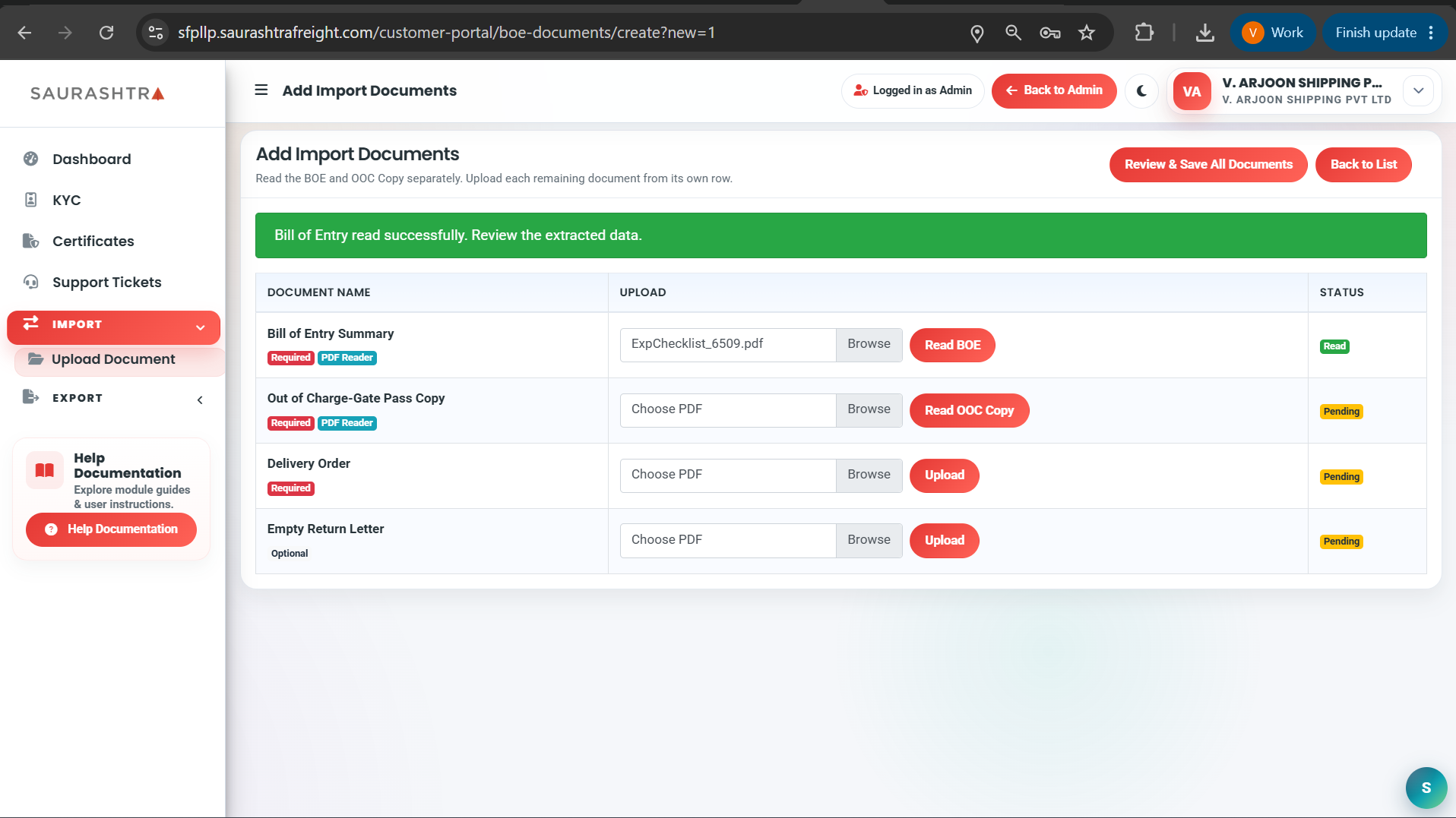Open the browser extensions puzzle icon
This screenshot has width=1456, height=818.
coord(1144,33)
